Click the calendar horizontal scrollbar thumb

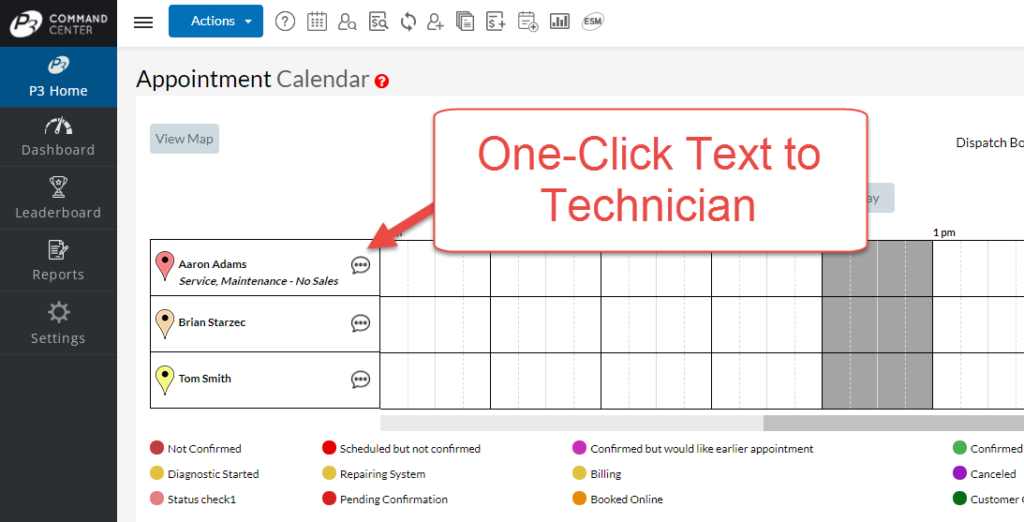[x=893, y=423]
